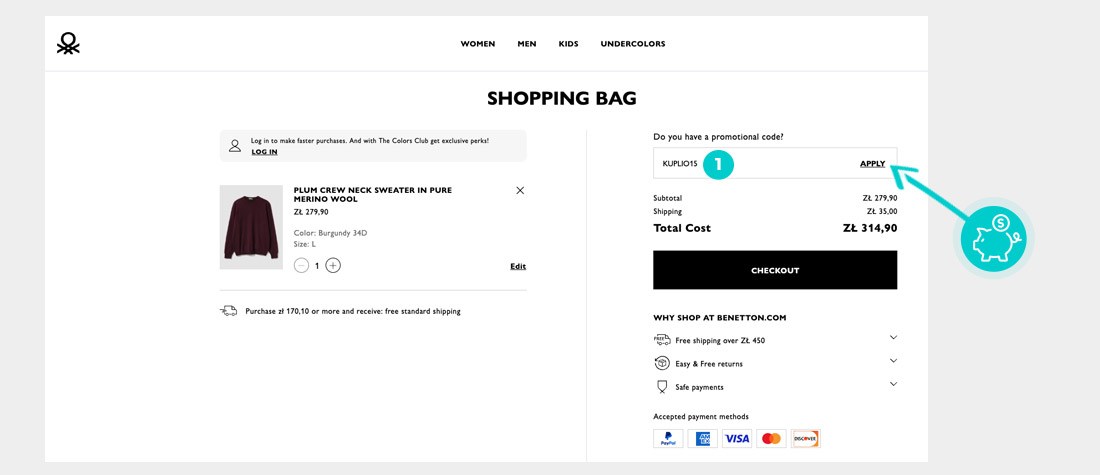
Task: Remove the sweater with X icon
Action: tap(520, 190)
